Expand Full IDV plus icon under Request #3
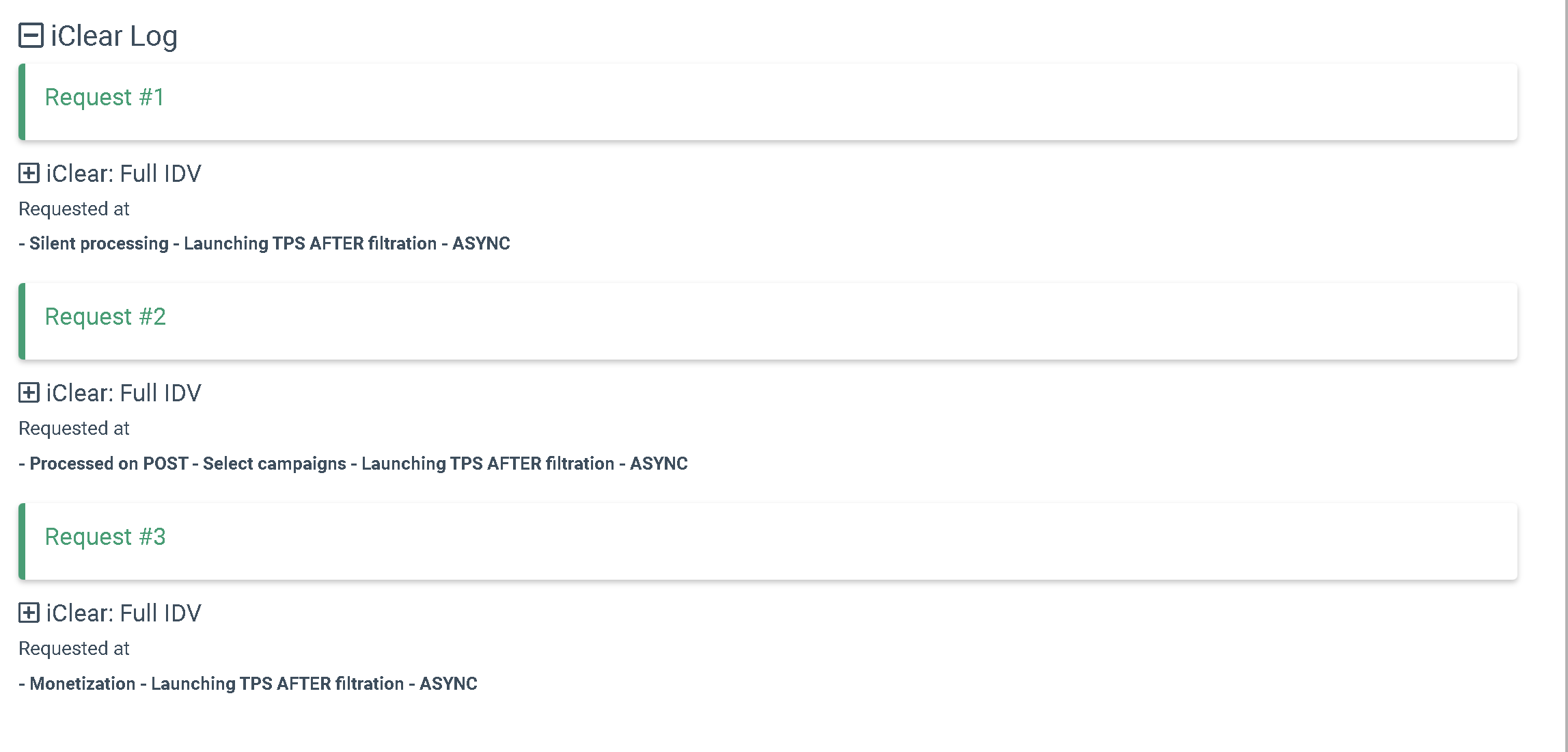The width and height of the screenshot is (1568, 752). (x=29, y=613)
